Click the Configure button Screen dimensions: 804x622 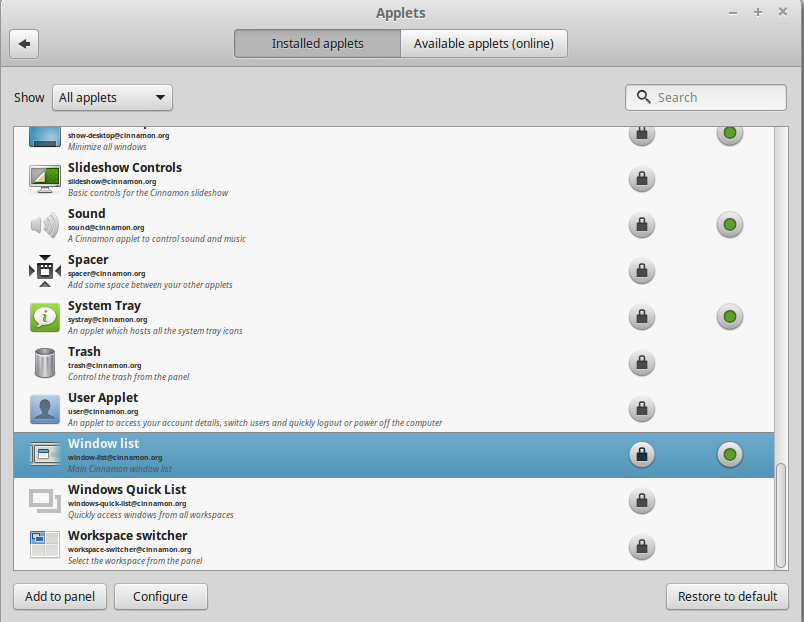pos(160,596)
